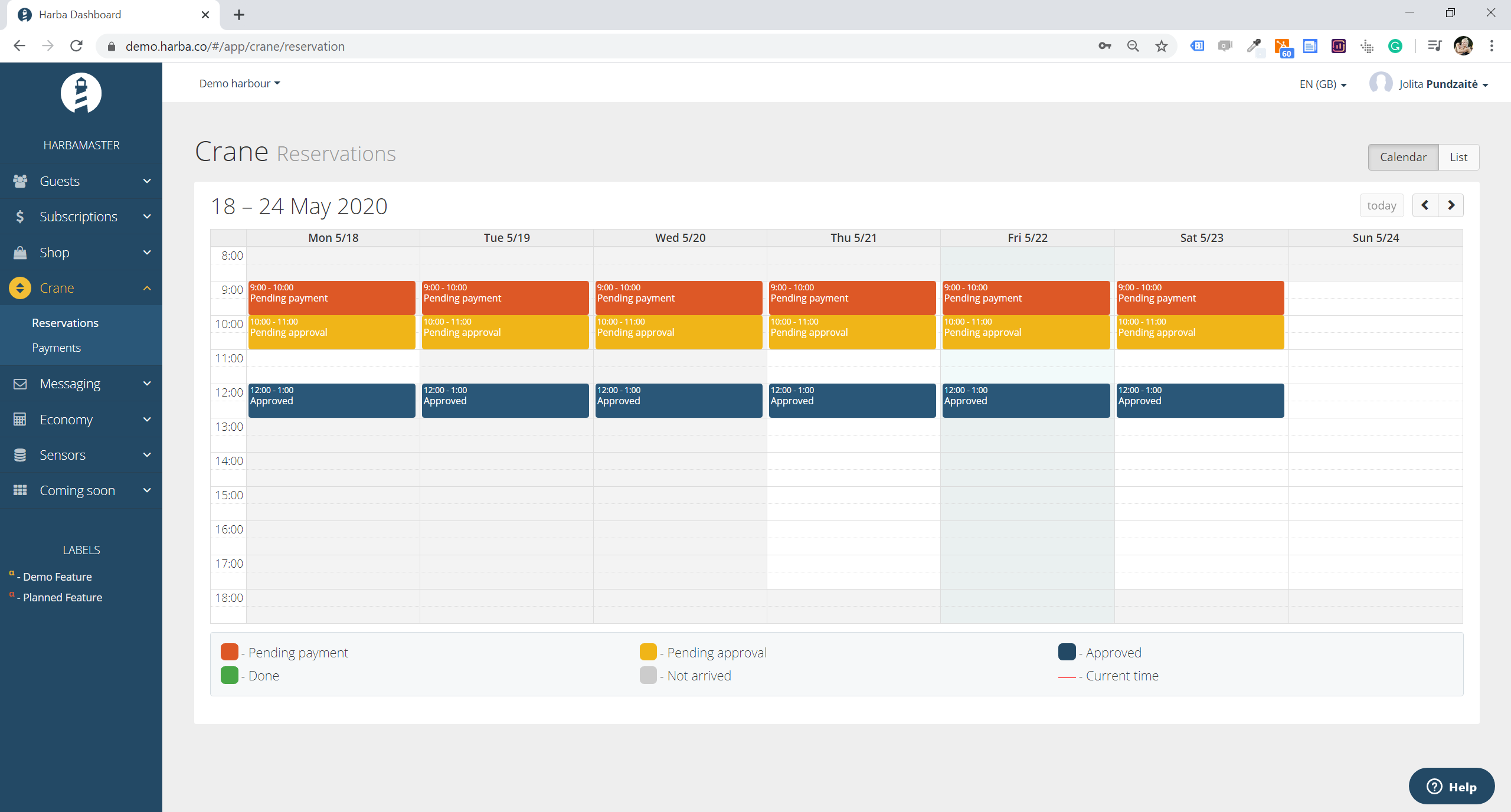The image size is (1511, 812).
Task: Open the Reservations submenu item
Action: pos(65,323)
